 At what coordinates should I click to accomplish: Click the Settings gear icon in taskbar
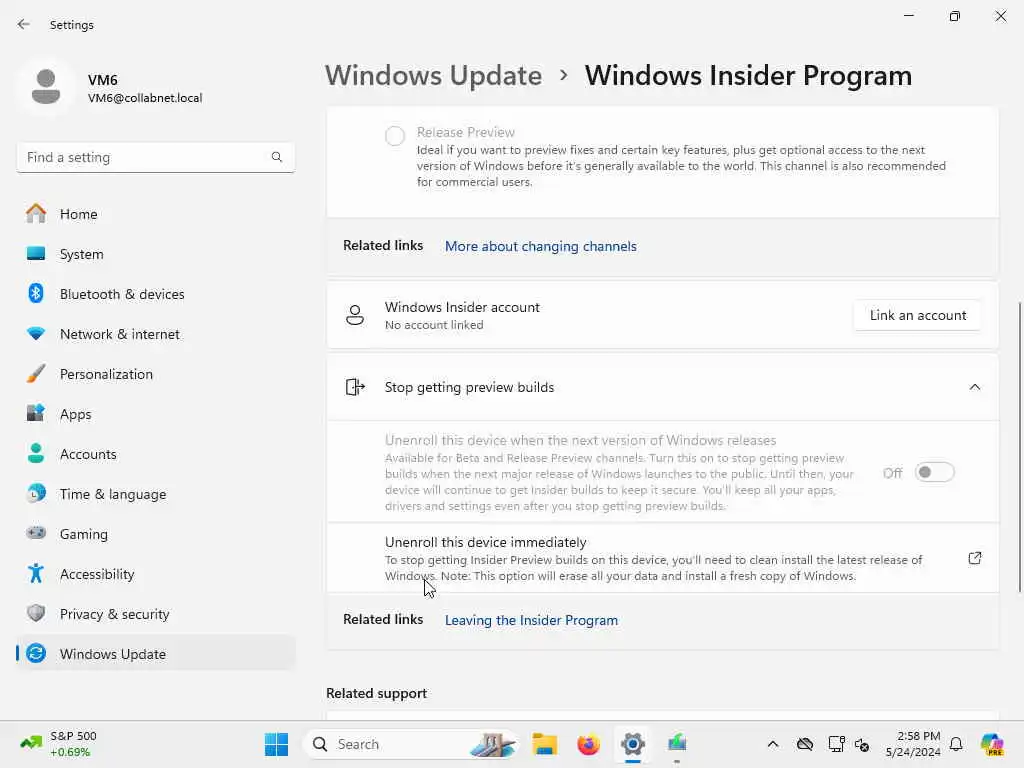click(x=632, y=744)
